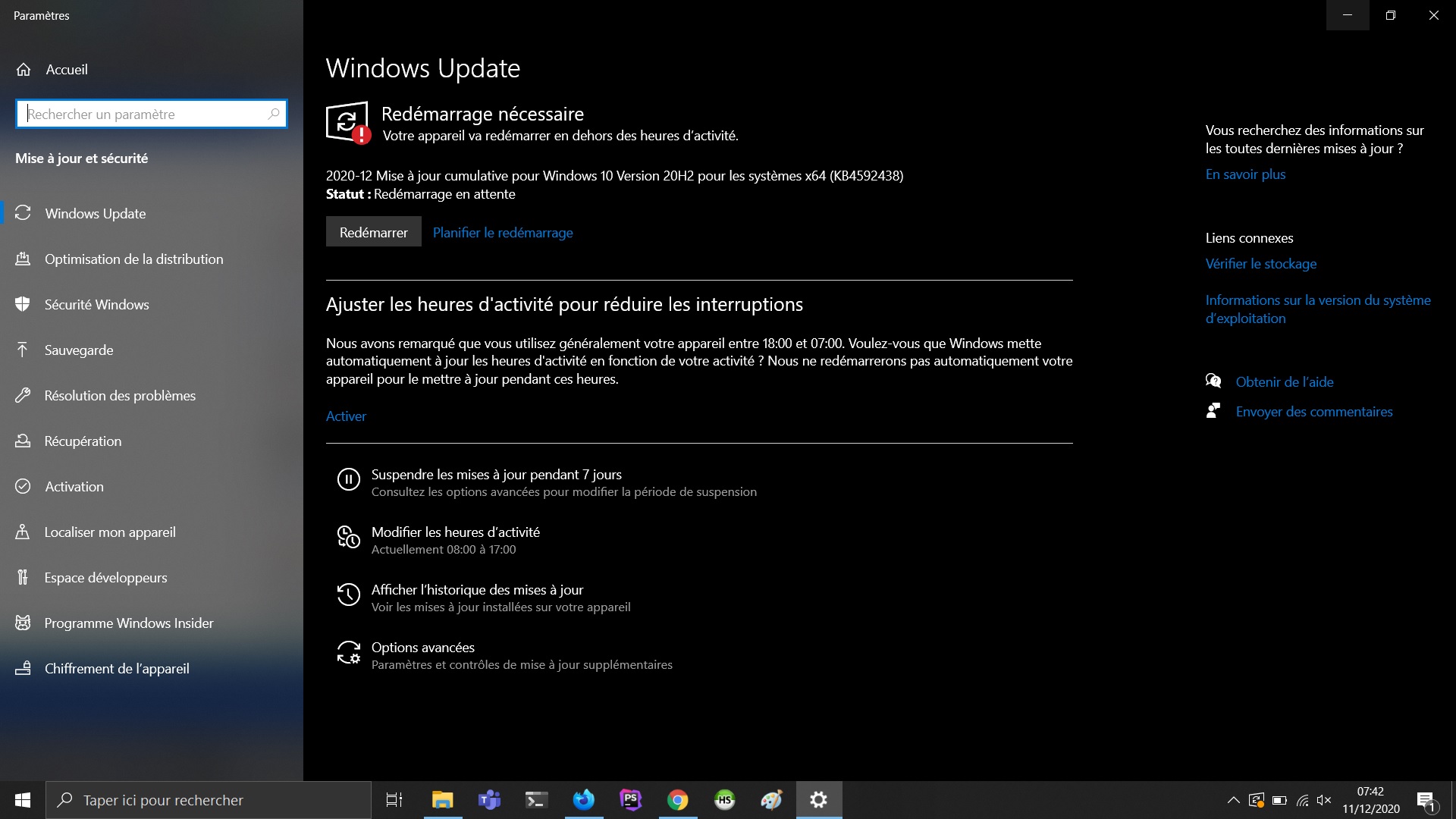
Task: Expand the system tray hidden icons chevron
Action: point(1233,800)
